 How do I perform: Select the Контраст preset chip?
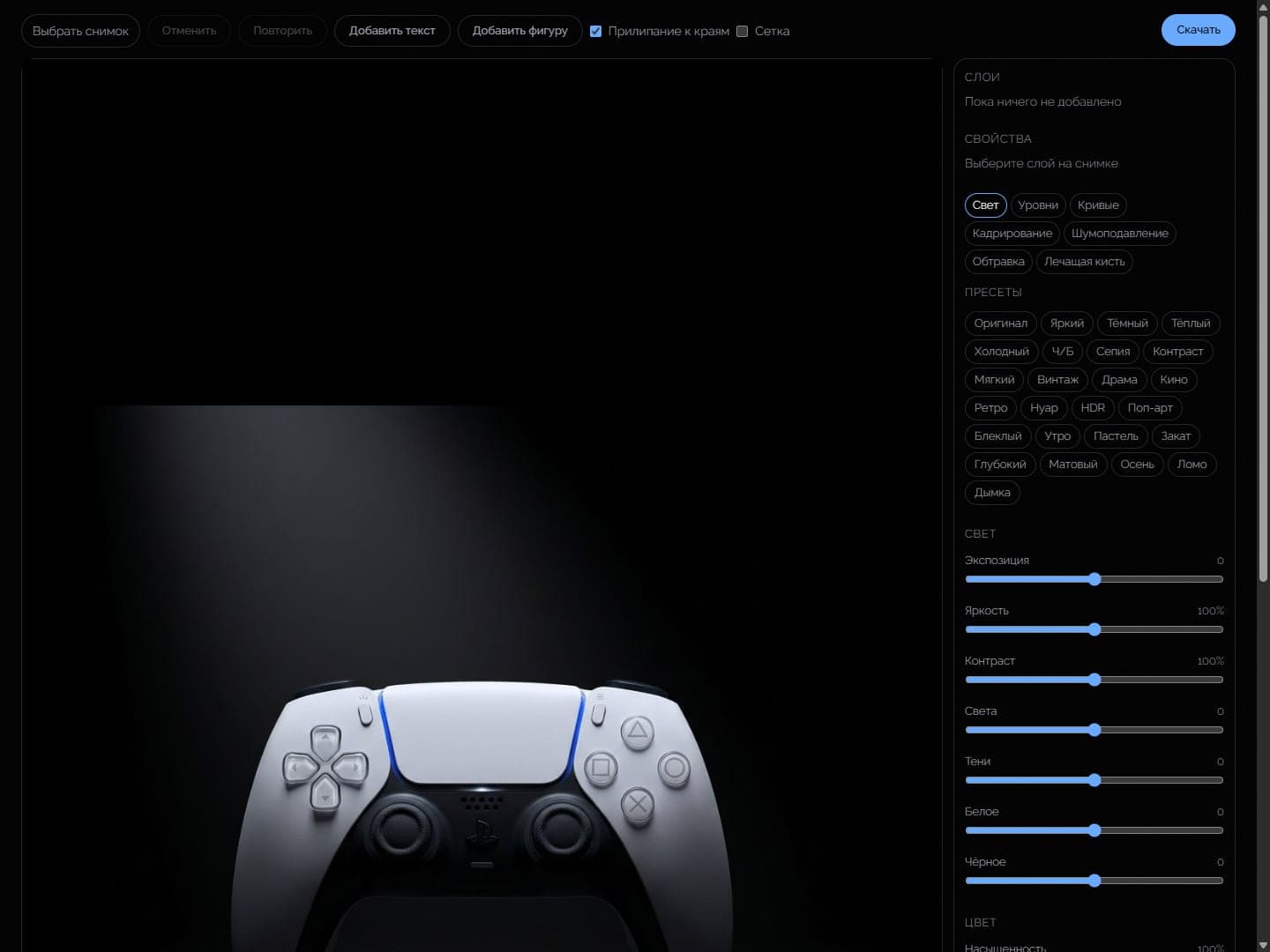point(1178,352)
